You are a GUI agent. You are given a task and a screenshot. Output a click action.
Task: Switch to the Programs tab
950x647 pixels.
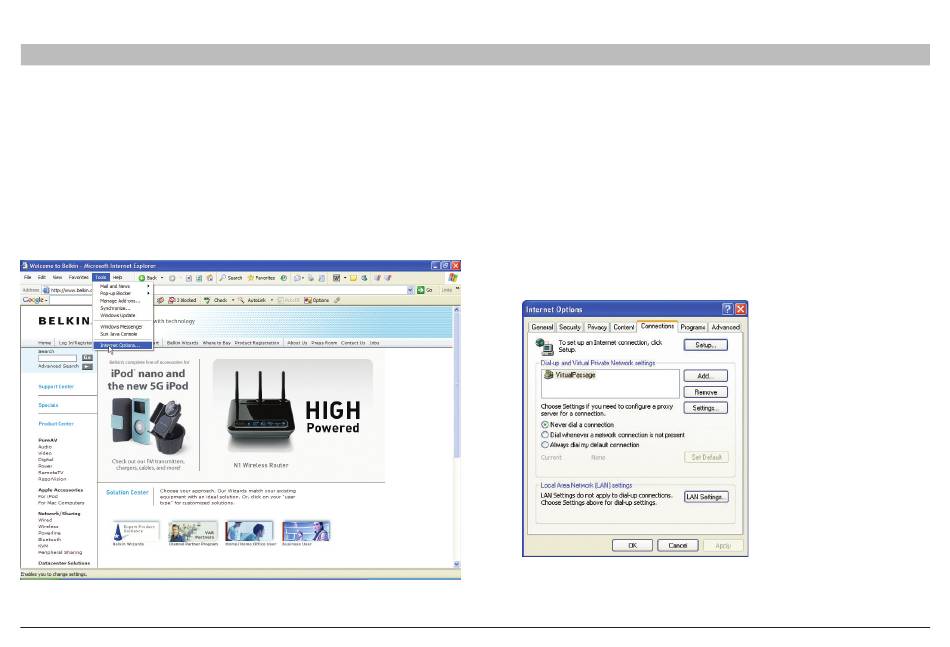point(693,327)
